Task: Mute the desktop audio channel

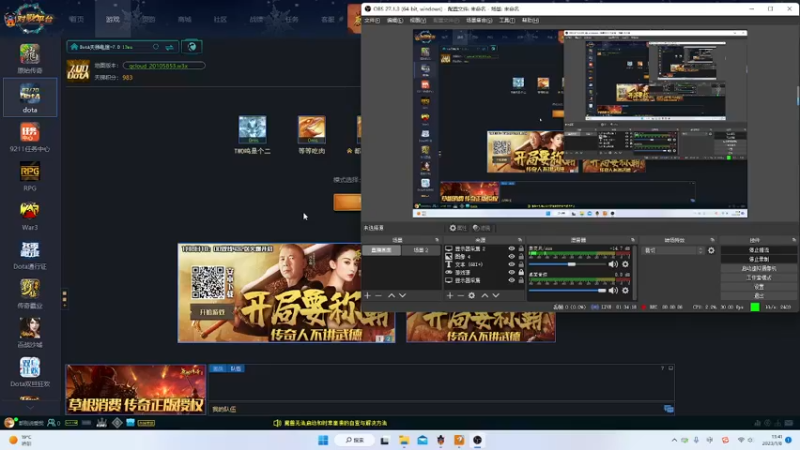Action: click(613, 290)
